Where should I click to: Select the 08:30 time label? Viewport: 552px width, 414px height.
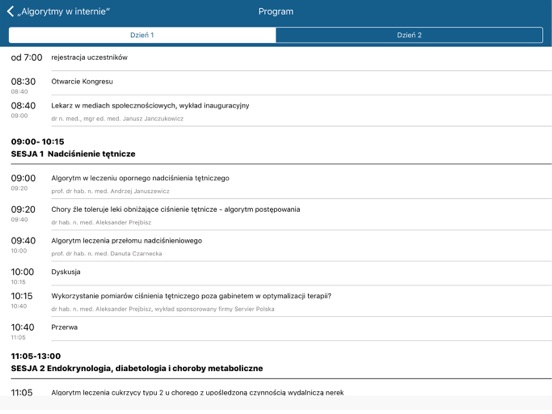coord(23,82)
